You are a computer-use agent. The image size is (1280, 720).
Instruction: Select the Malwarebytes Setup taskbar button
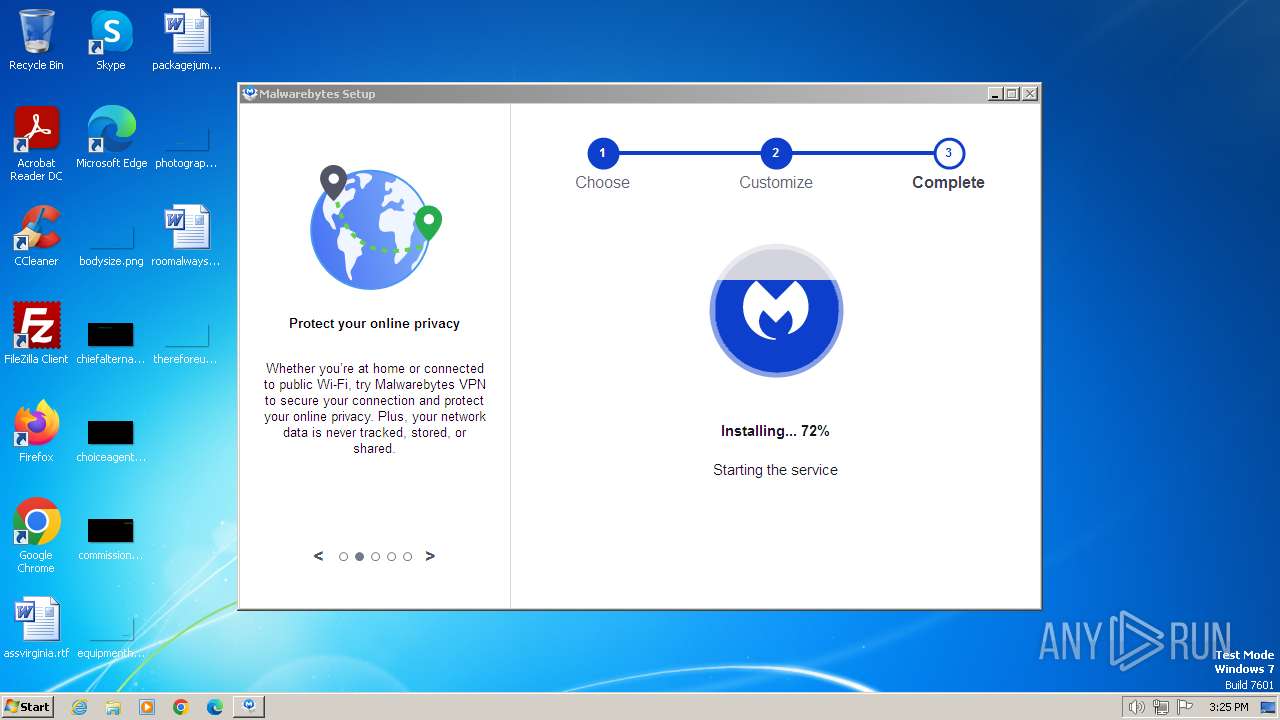[249, 707]
